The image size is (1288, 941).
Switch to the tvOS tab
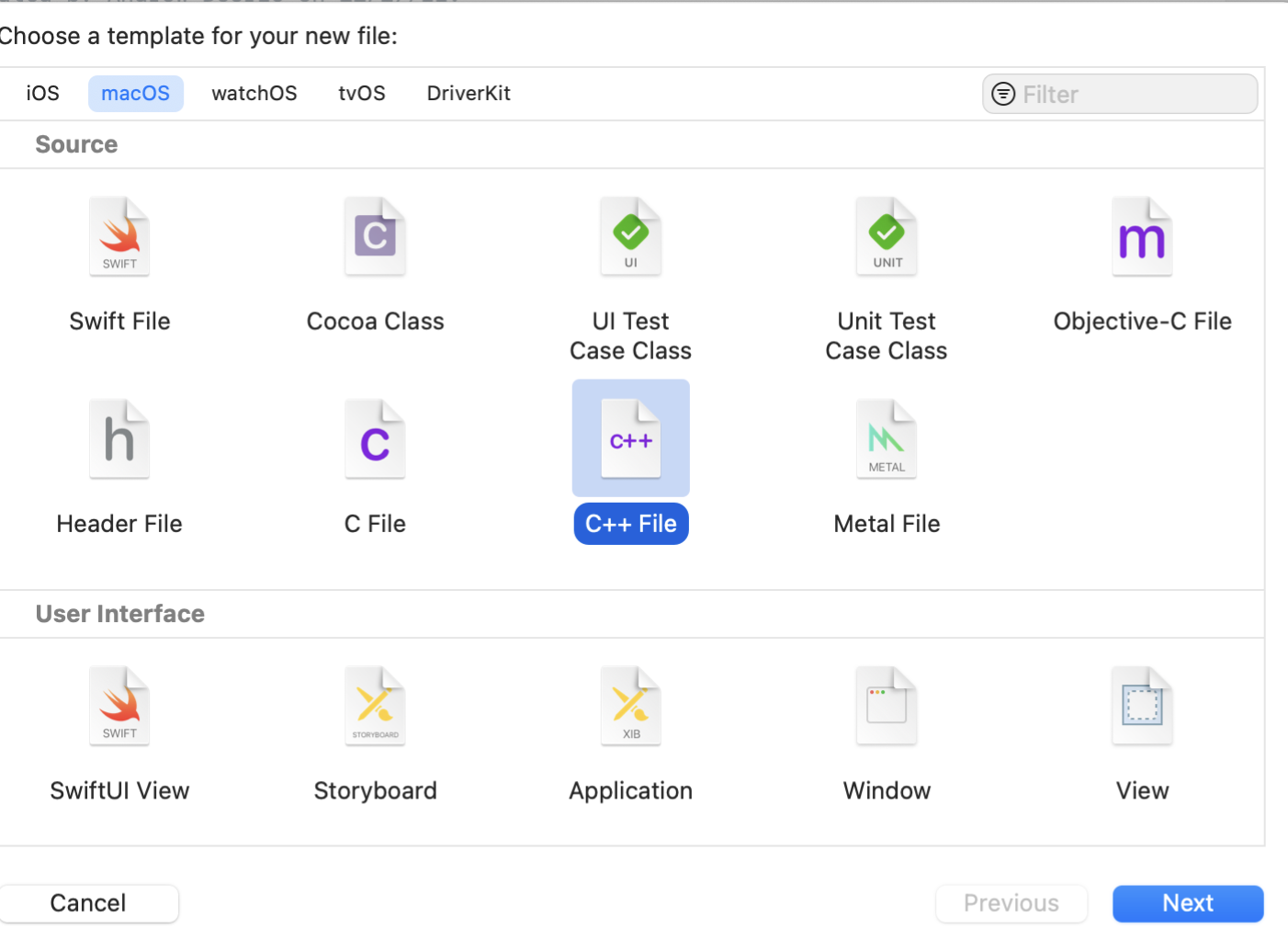(362, 94)
